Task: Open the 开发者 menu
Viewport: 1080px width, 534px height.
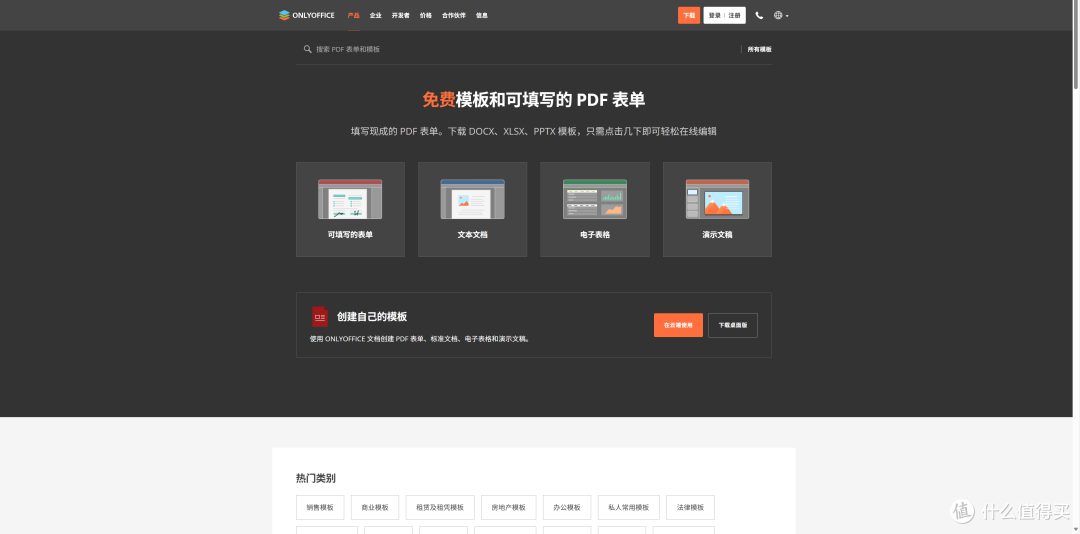Action: point(400,15)
